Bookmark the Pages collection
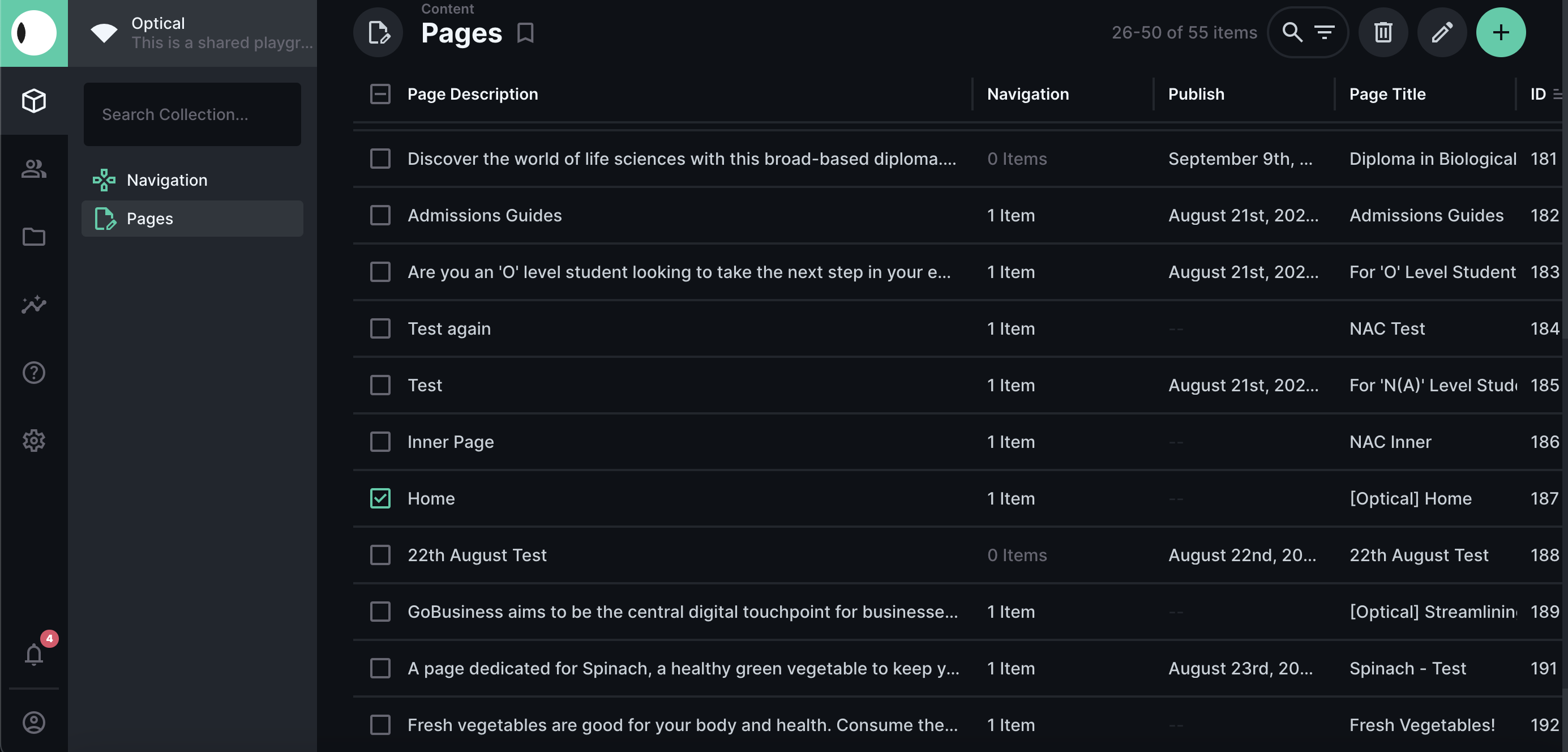The width and height of the screenshot is (1568, 752). tap(525, 32)
